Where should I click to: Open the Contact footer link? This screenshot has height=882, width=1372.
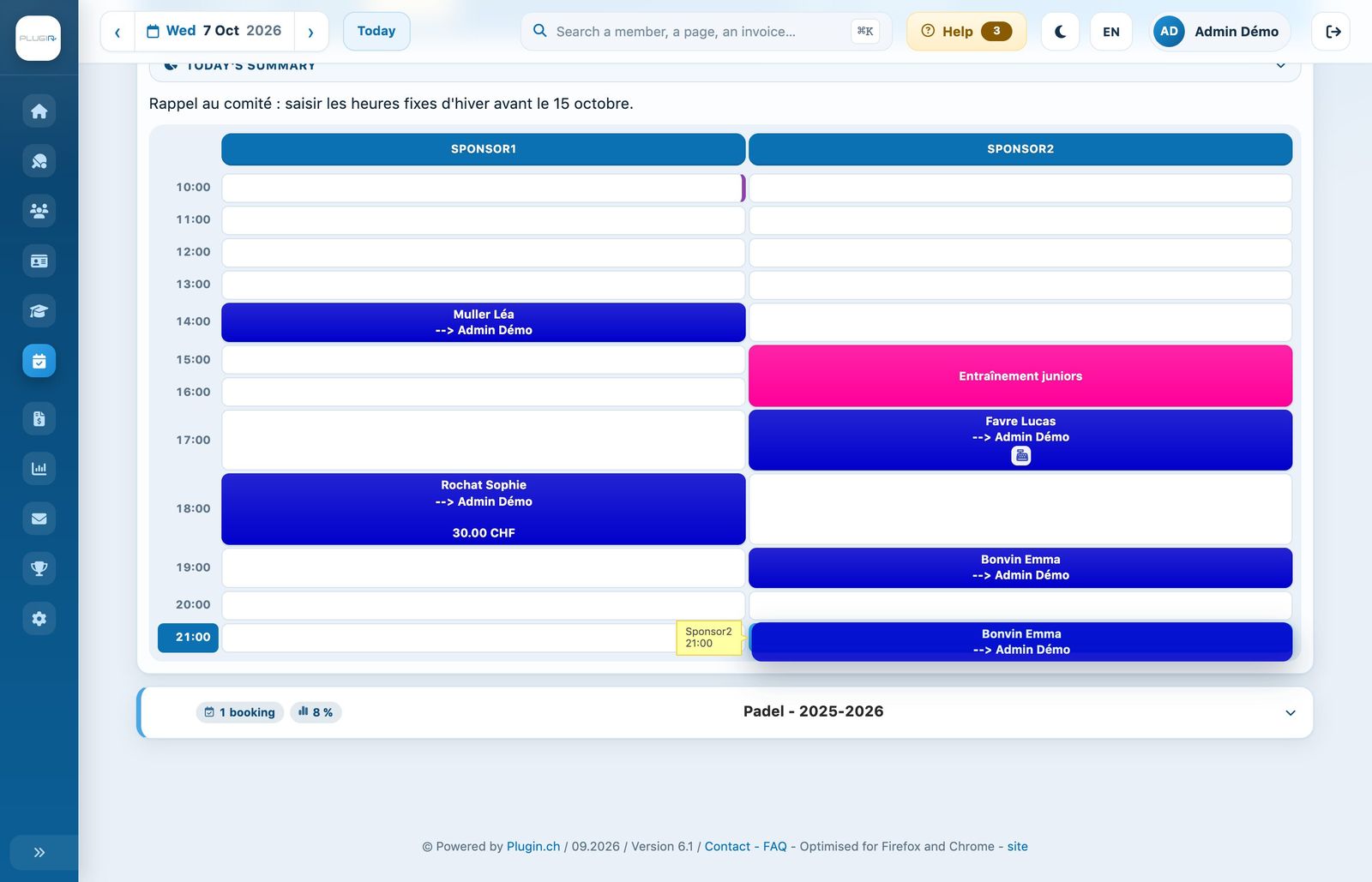[x=727, y=847]
